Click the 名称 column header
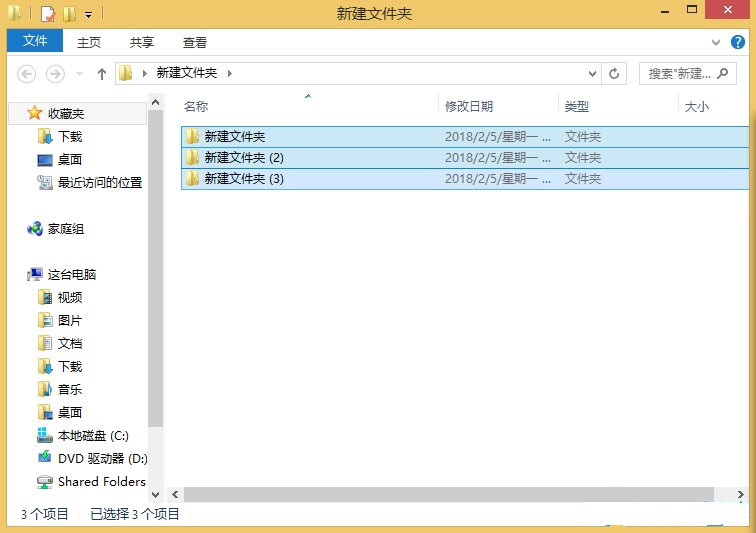 pos(196,106)
